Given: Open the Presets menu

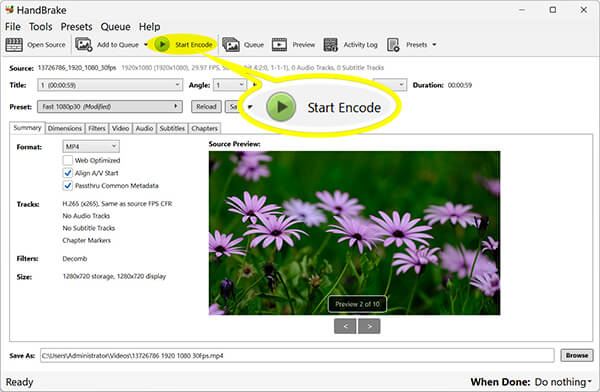Looking at the screenshot, I should click(77, 27).
